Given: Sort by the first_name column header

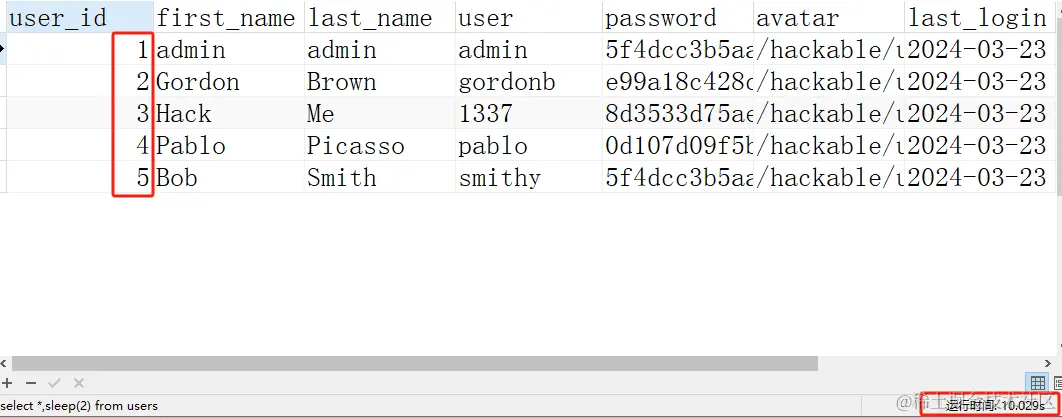Looking at the screenshot, I should (x=227, y=18).
